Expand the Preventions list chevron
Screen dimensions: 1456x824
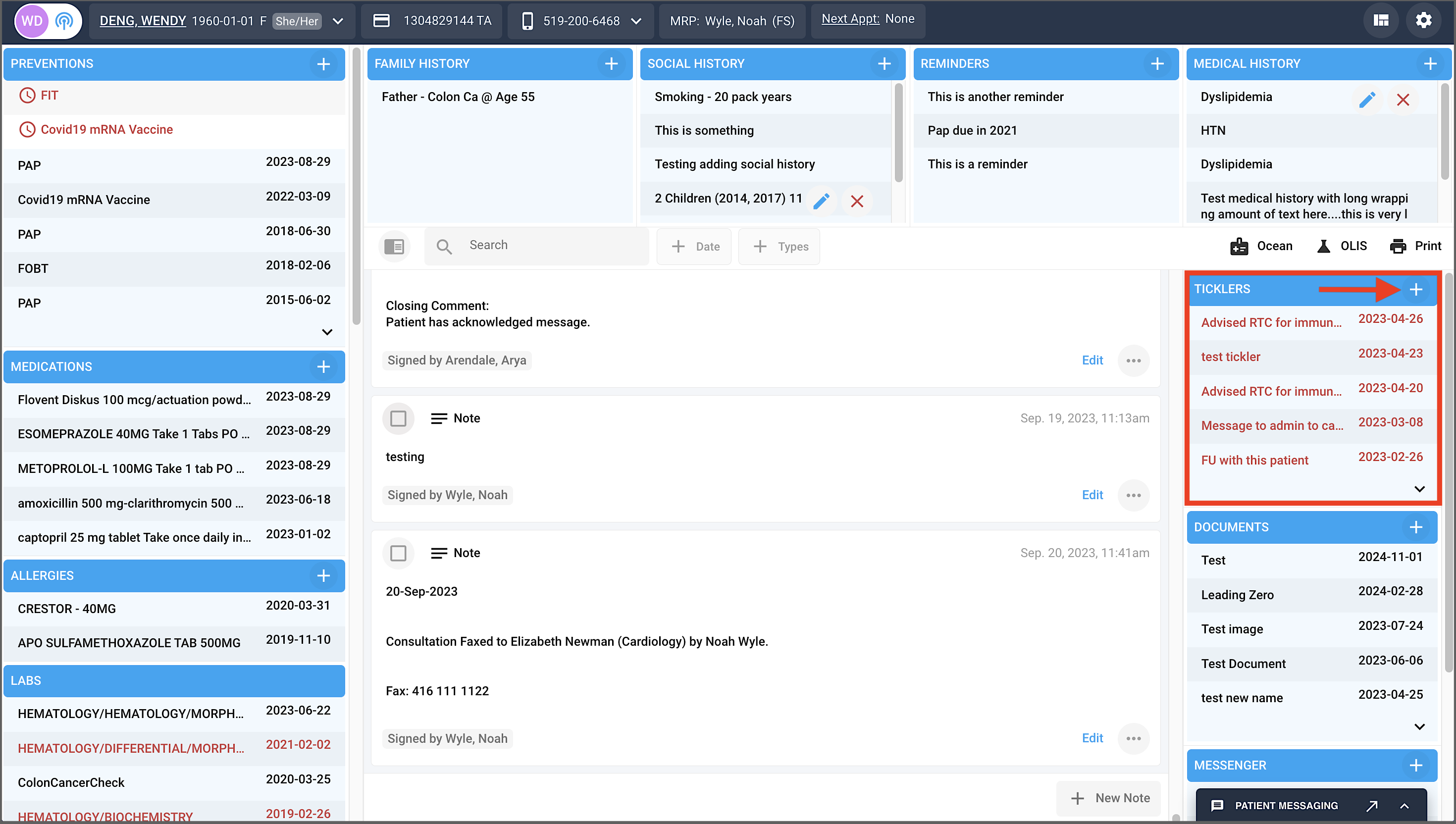[x=326, y=332]
